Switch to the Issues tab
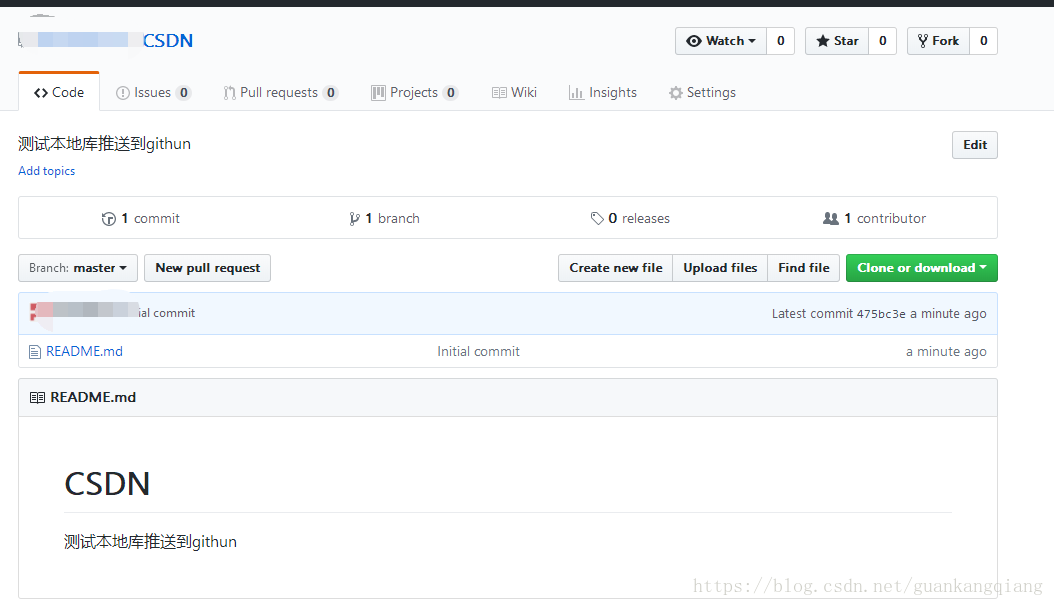The height and width of the screenshot is (606, 1054). [x=153, y=92]
